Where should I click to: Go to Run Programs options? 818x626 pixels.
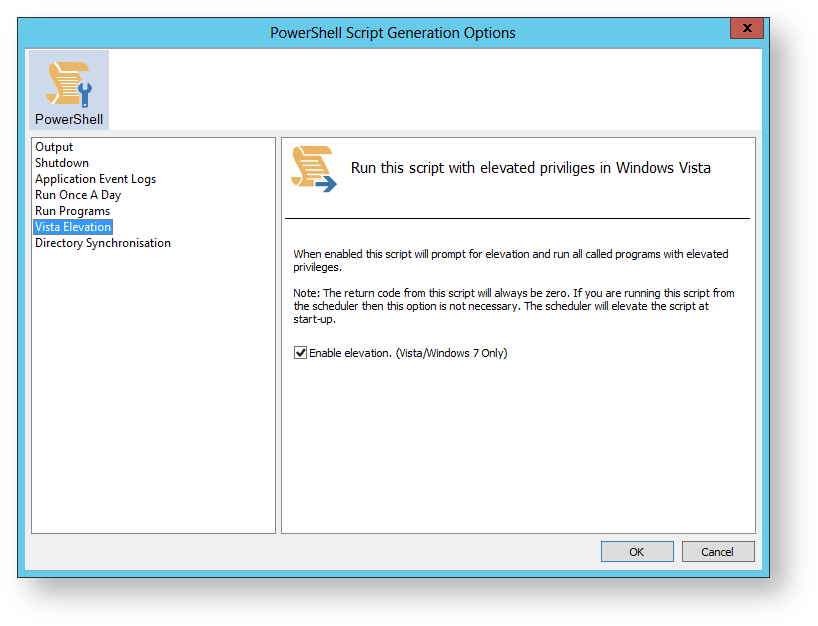tap(73, 211)
